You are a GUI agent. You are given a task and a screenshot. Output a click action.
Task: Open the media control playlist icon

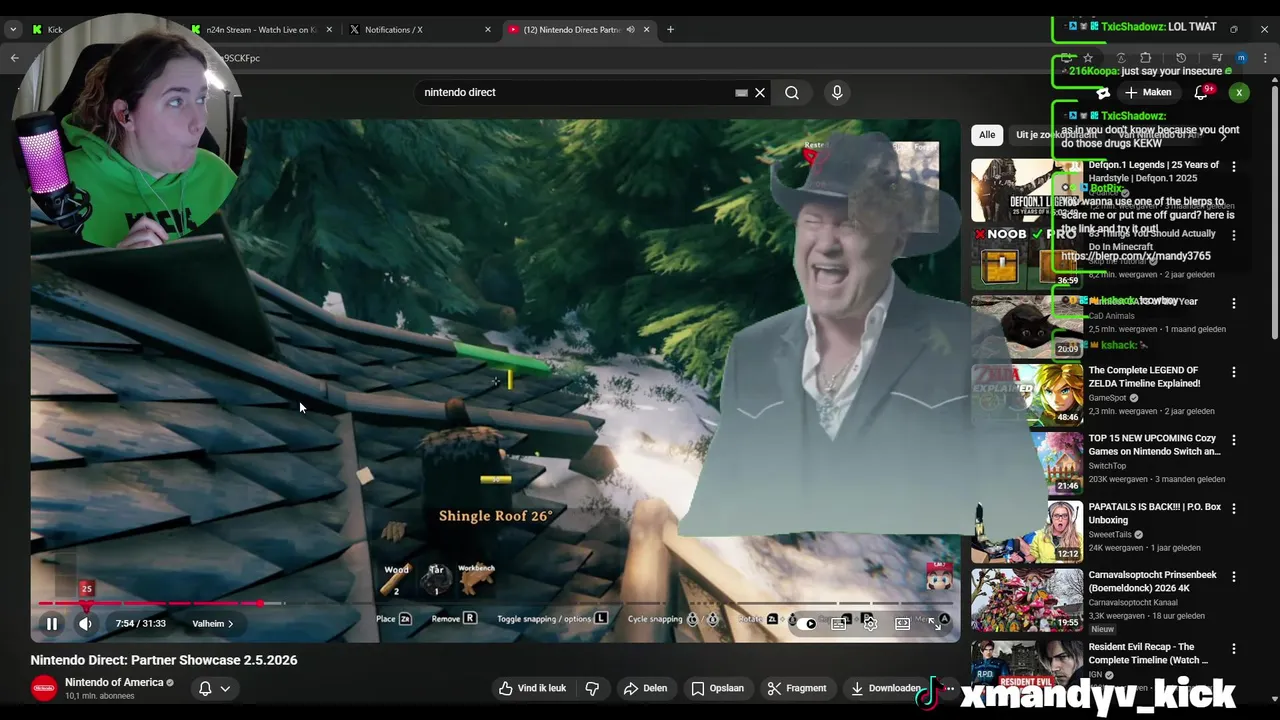click(1216, 58)
